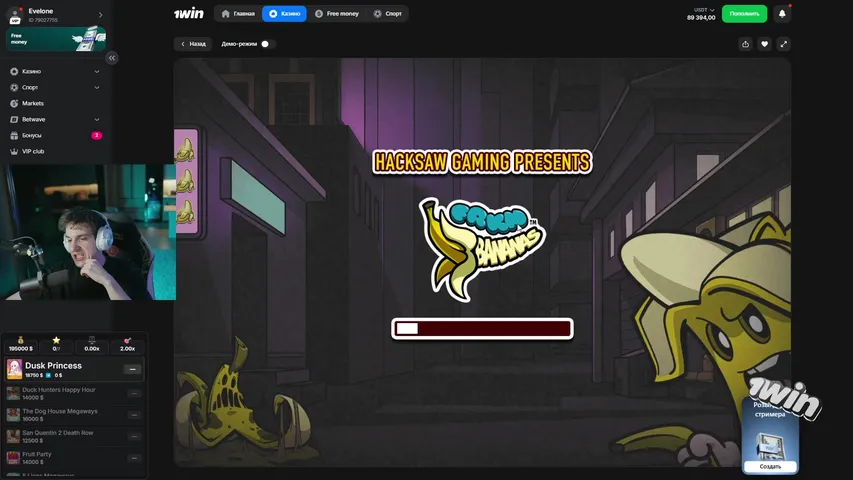The width and height of the screenshot is (853, 480).
Task: Click the money bag 195000 $ stat
Action: click(21, 344)
